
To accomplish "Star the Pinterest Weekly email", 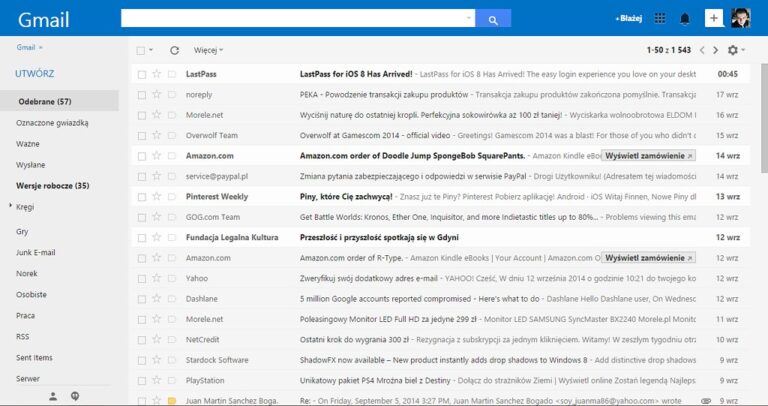I will coord(157,196).
